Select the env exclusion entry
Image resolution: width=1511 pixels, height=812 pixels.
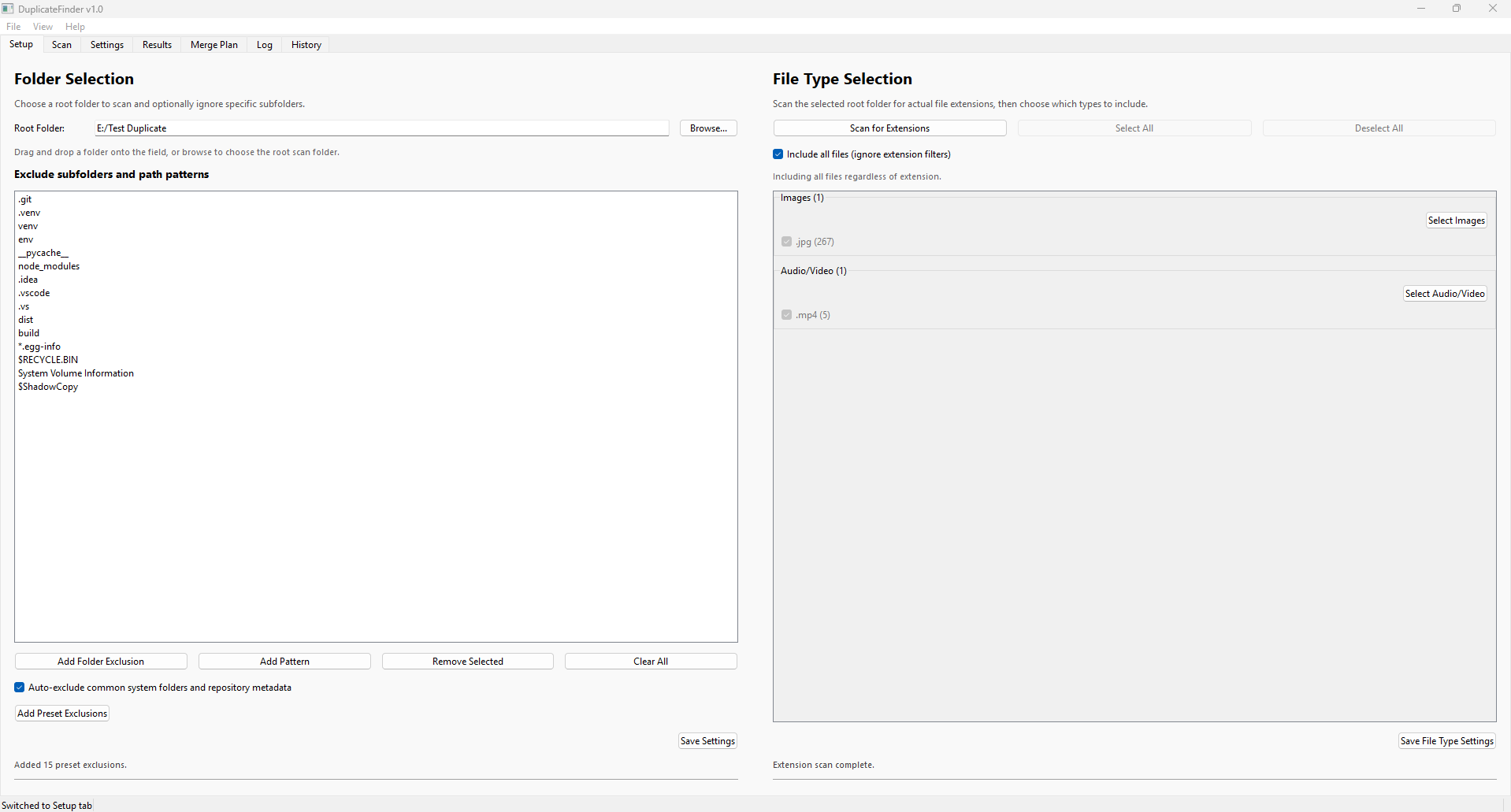point(376,239)
